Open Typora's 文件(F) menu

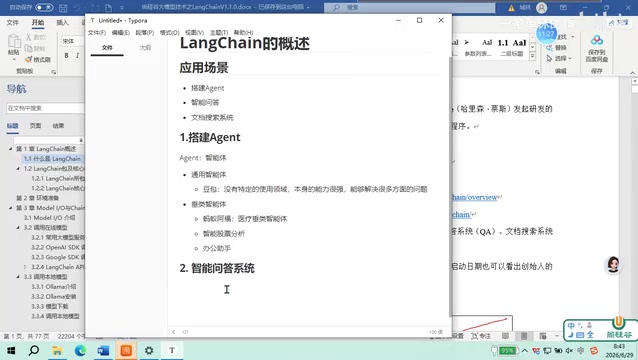[x=97, y=33]
